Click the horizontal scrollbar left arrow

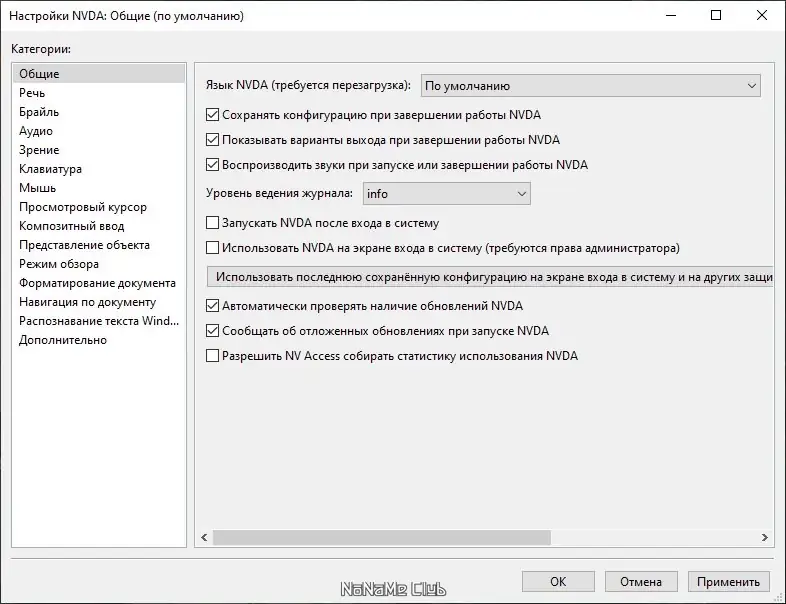pyautogui.click(x=204, y=537)
